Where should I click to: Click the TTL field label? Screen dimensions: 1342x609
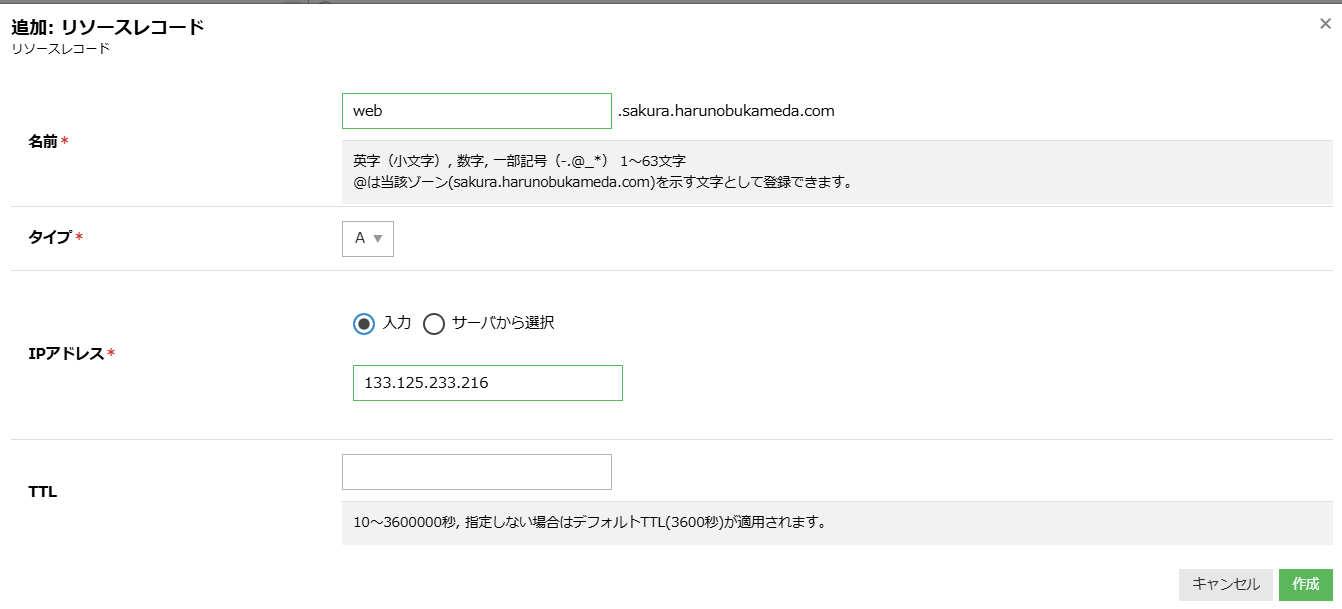point(42,491)
